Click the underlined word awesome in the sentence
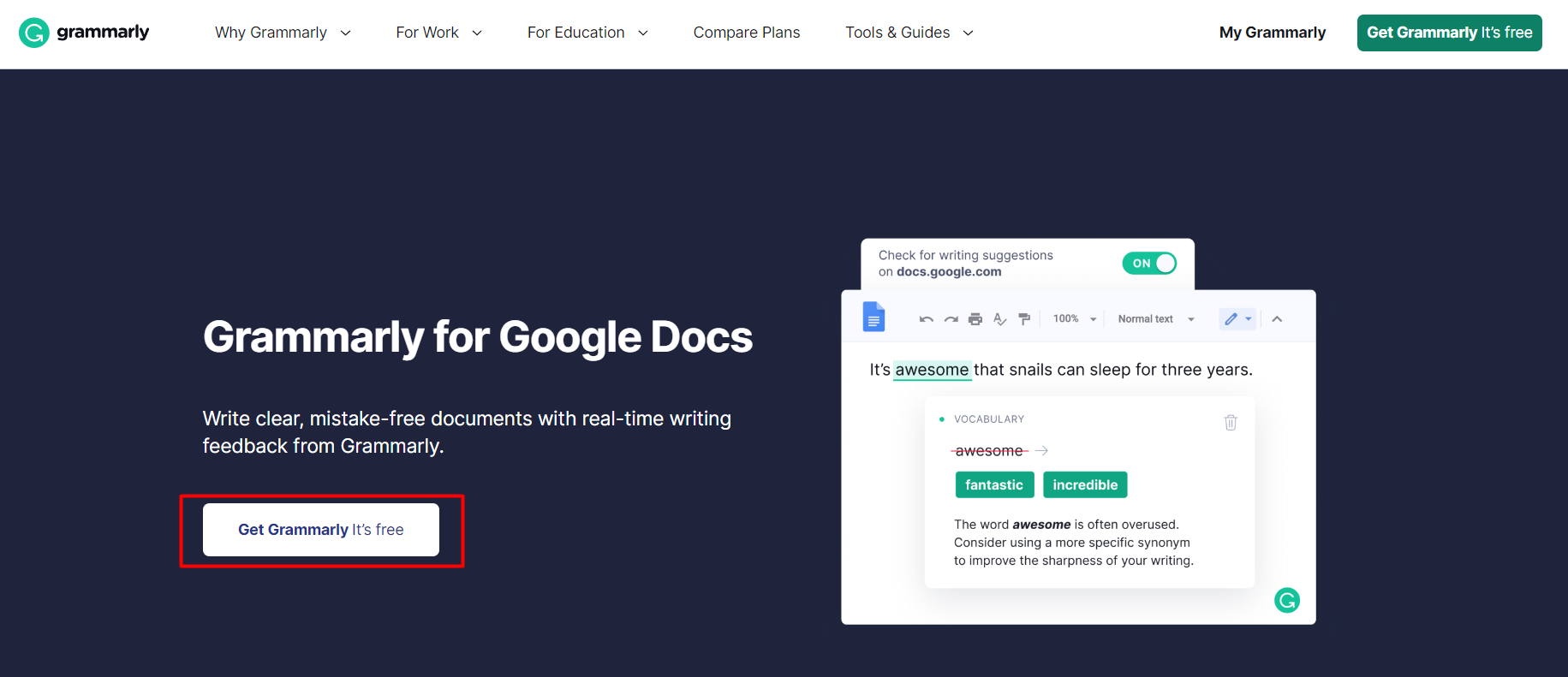 932,370
